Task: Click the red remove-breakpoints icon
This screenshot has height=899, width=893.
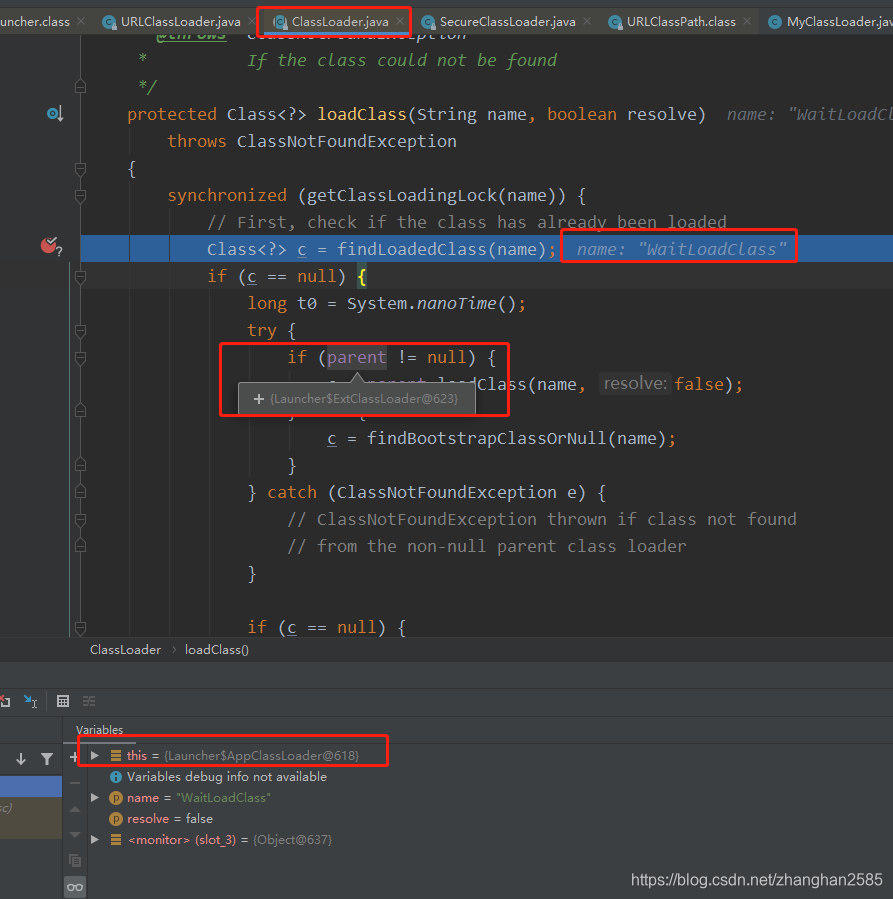Action: click(7, 701)
